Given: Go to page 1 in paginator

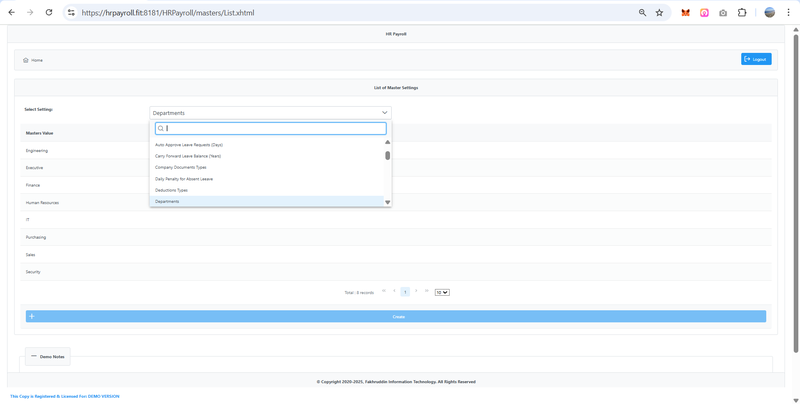Looking at the screenshot, I should pyautogui.click(x=405, y=292).
